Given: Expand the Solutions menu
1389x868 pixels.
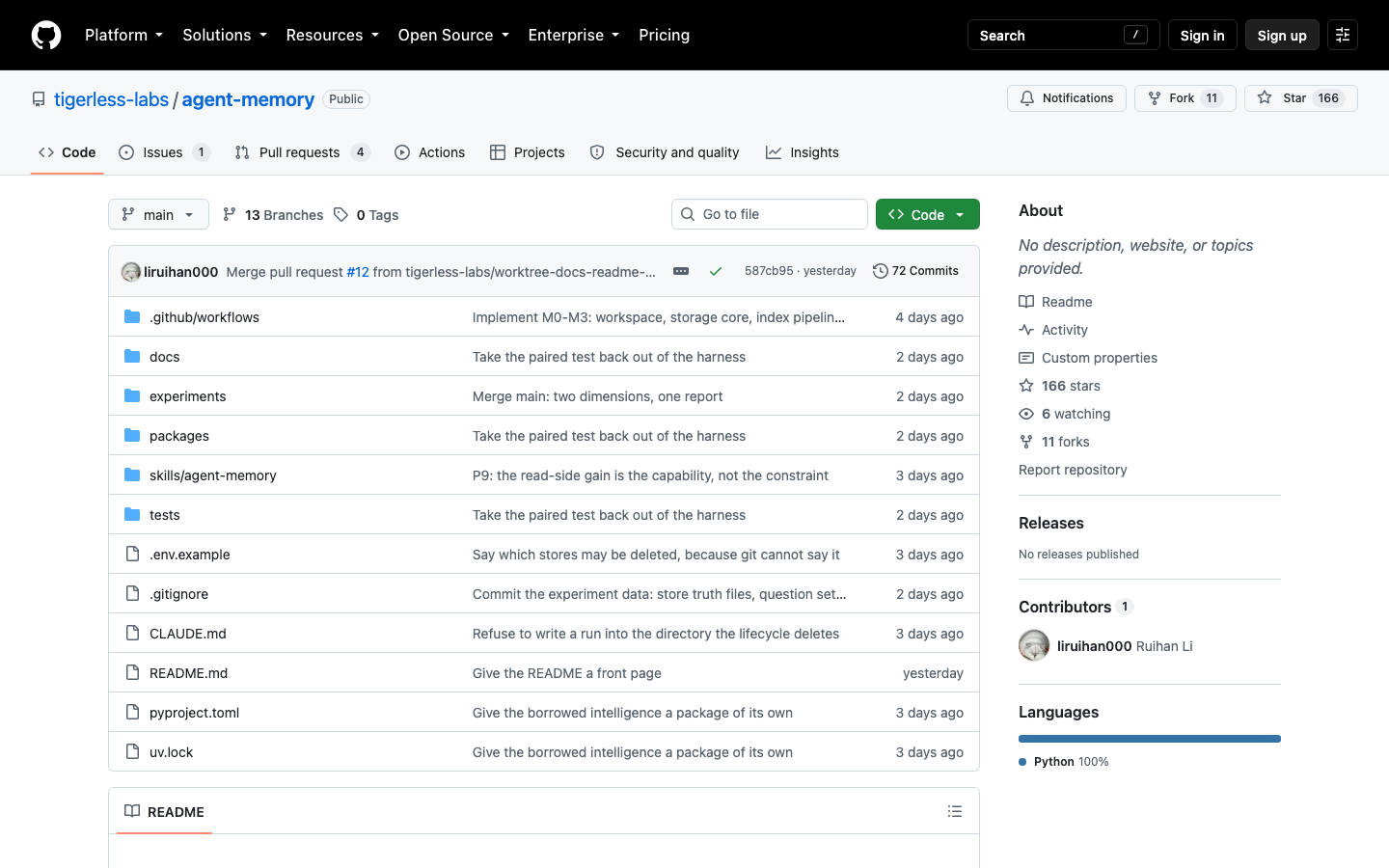Looking at the screenshot, I should (225, 35).
